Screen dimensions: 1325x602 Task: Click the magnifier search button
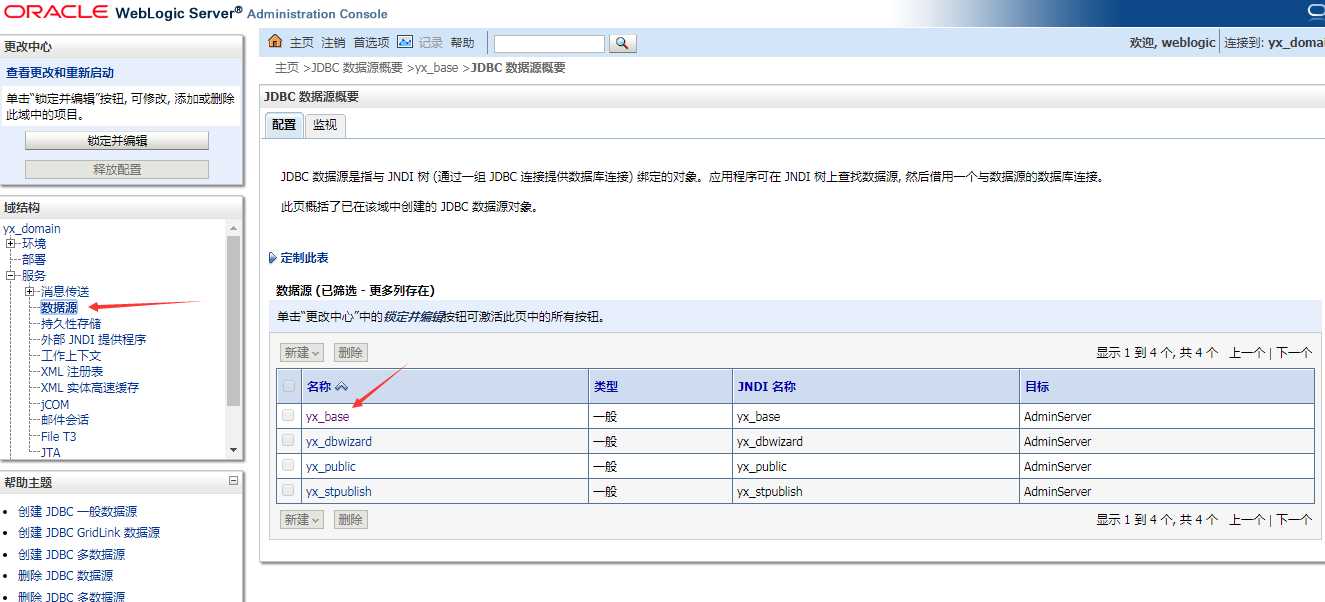[622, 43]
